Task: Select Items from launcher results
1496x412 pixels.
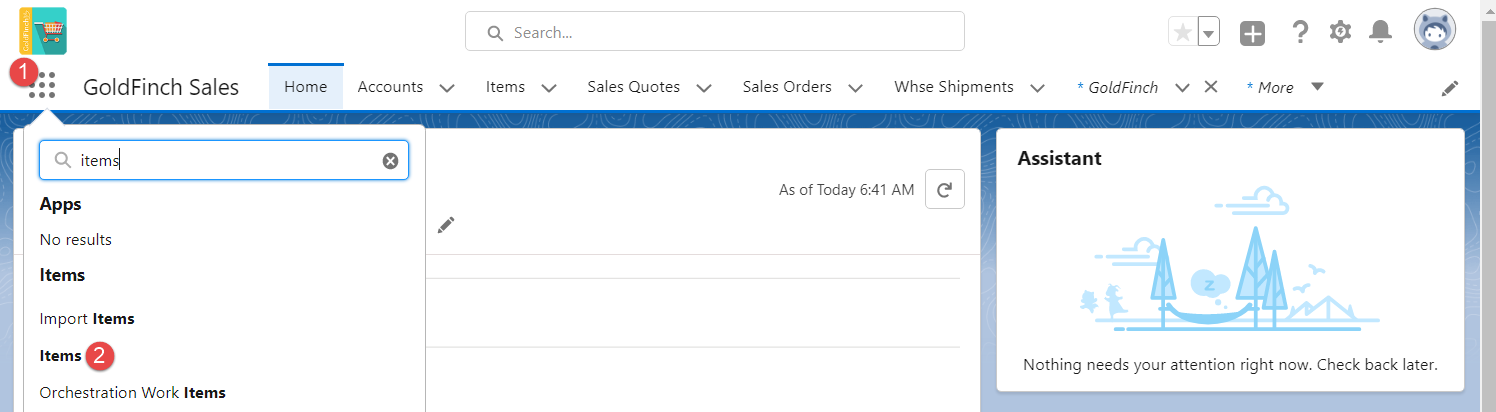Action: 60,355
